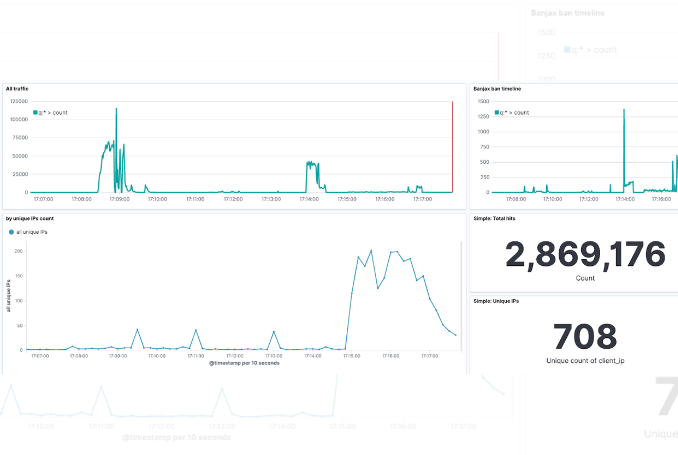678x455 pixels.
Task: Click the 708 unique IPs metric value
Action: tap(585, 336)
